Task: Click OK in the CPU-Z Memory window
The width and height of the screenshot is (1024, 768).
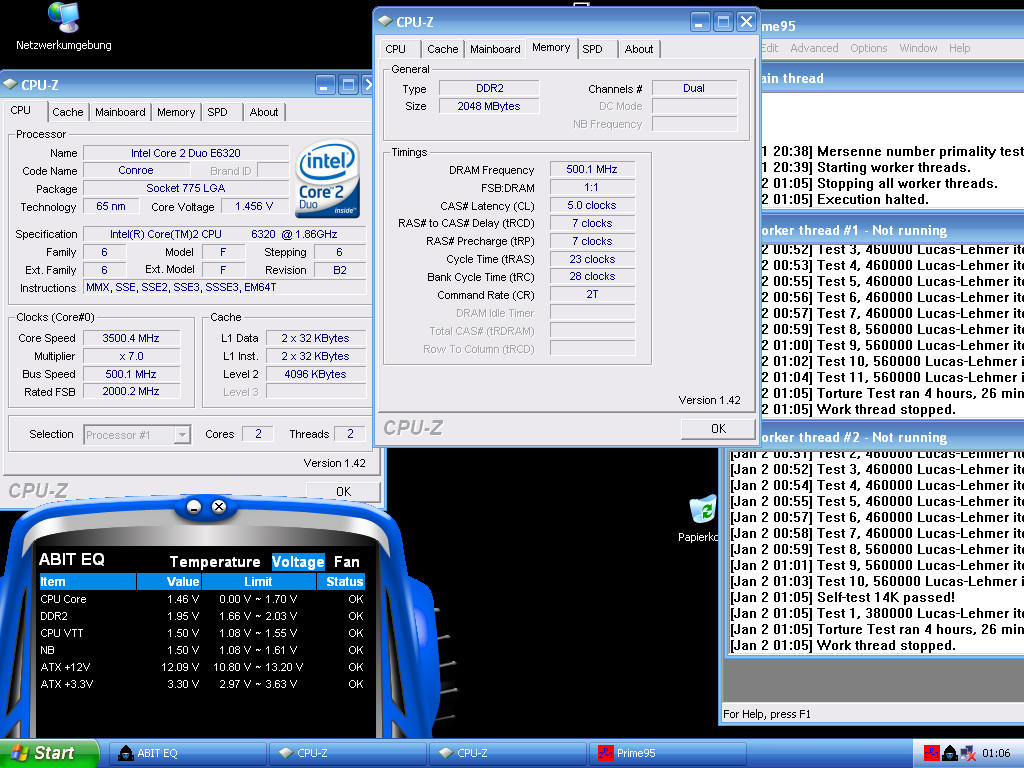Action: click(718, 428)
